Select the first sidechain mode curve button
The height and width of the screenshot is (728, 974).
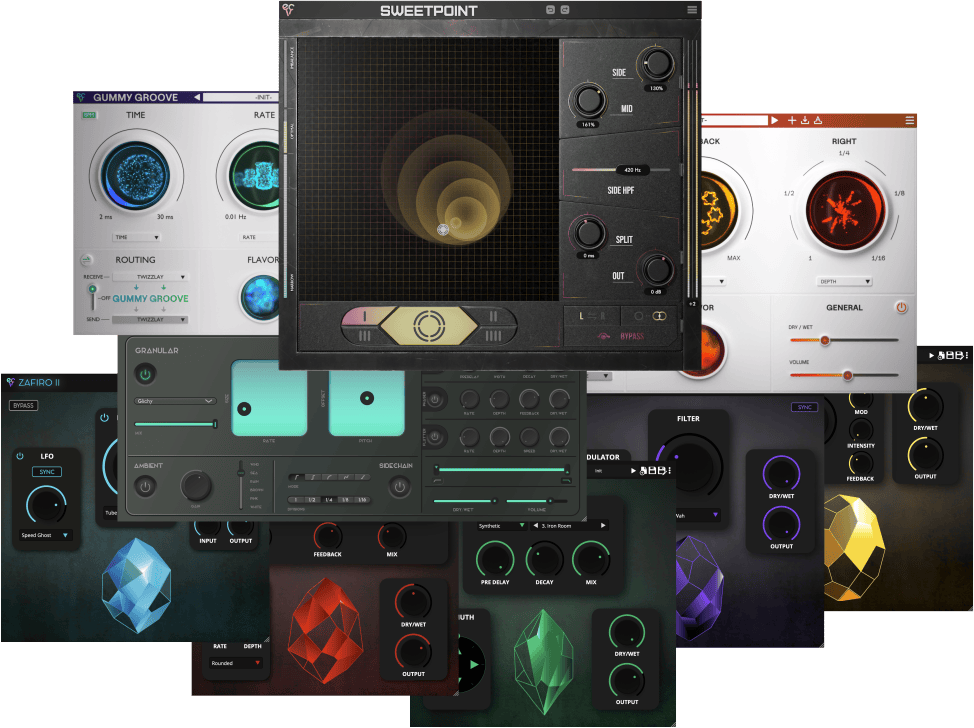point(296,477)
